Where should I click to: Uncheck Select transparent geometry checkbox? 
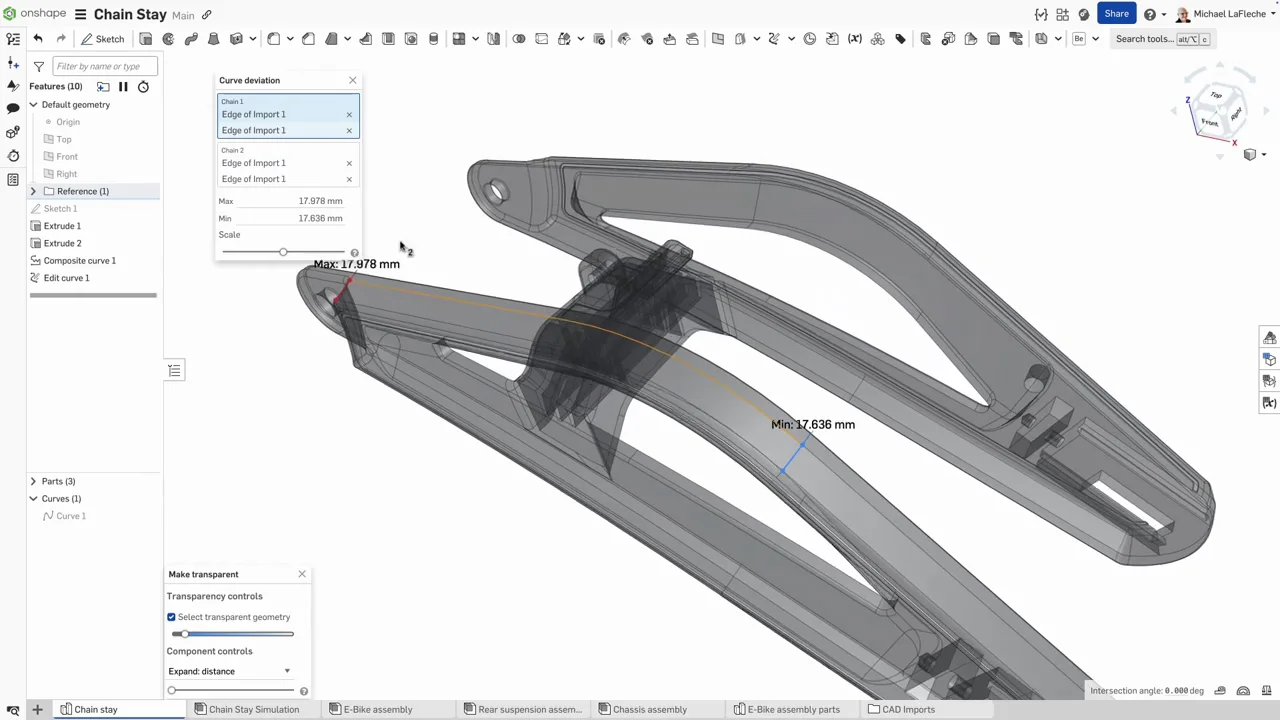coord(171,617)
